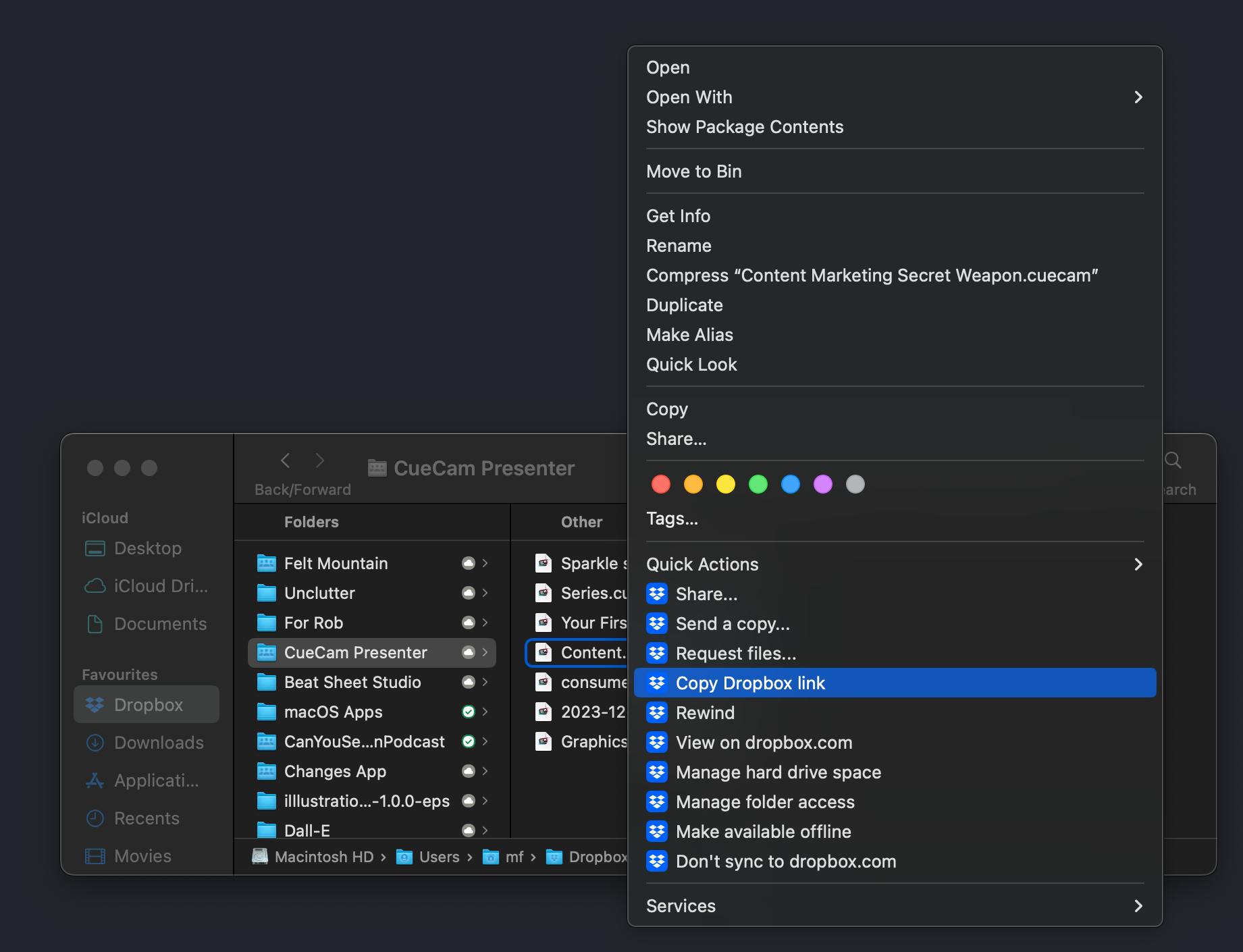The height and width of the screenshot is (952, 1243).
Task: Click the Sparkle file icon
Action: (x=544, y=563)
